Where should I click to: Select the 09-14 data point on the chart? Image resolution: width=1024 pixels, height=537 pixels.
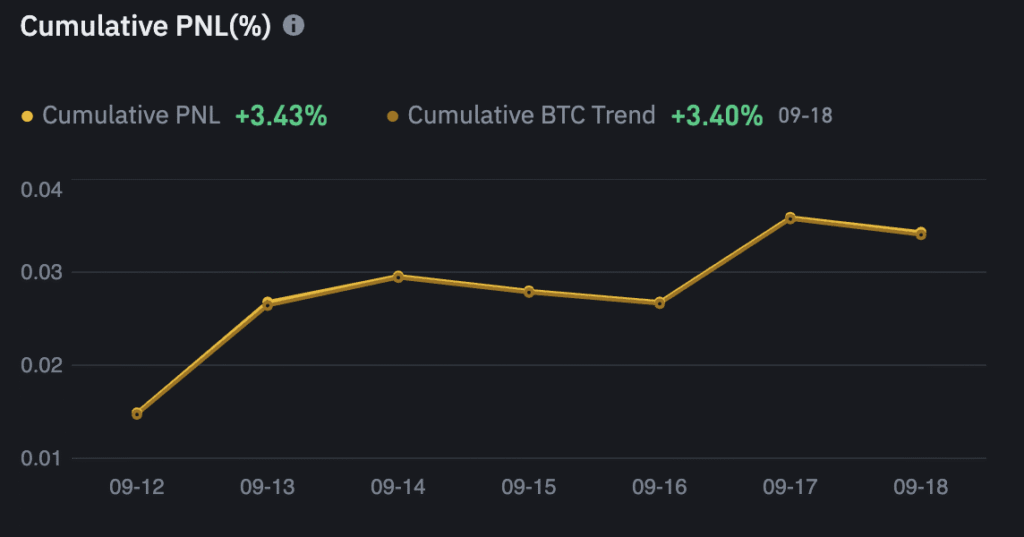(x=398, y=277)
